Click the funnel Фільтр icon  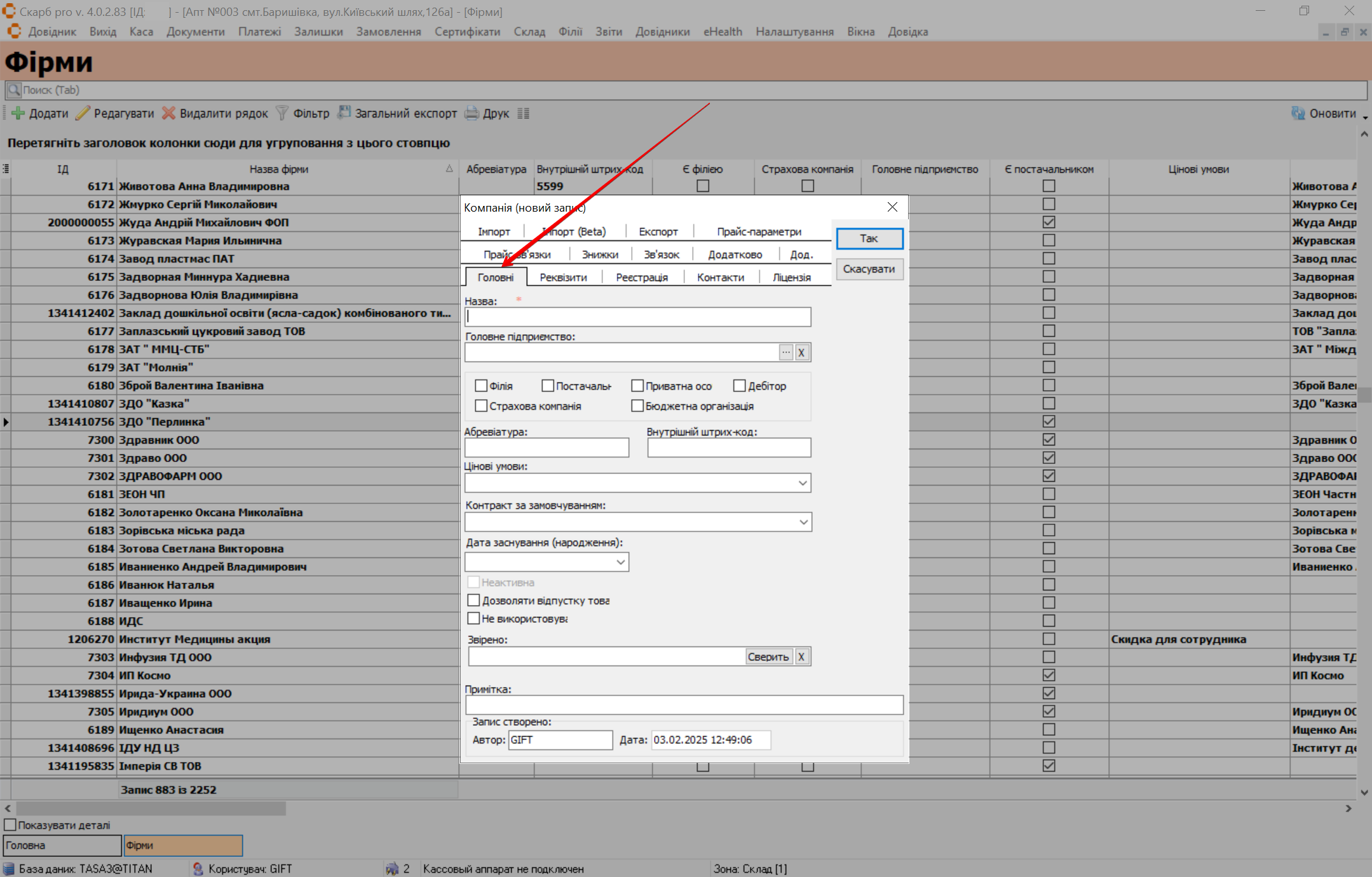[282, 113]
